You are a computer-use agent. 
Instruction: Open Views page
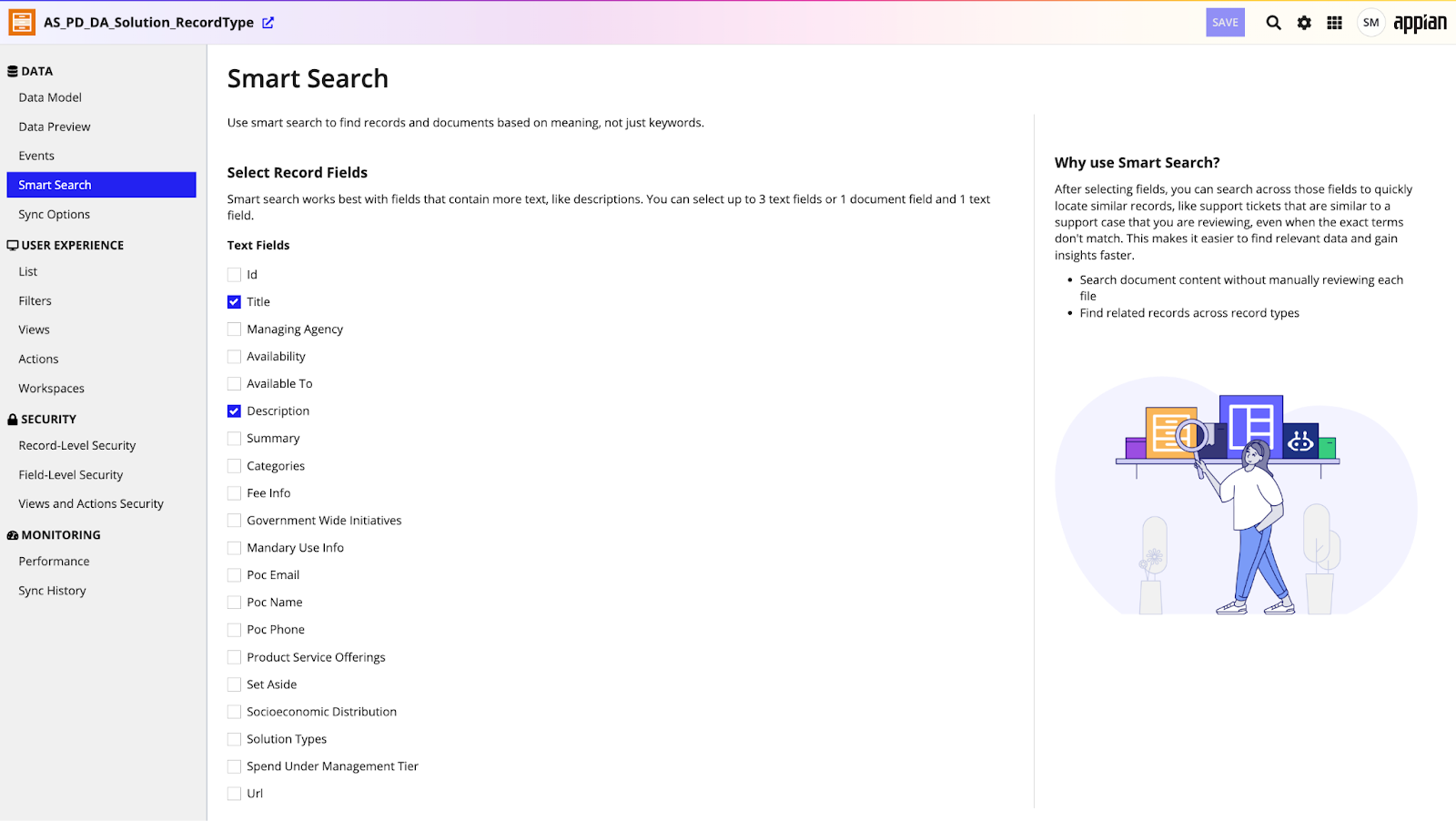[x=34, y=329]
